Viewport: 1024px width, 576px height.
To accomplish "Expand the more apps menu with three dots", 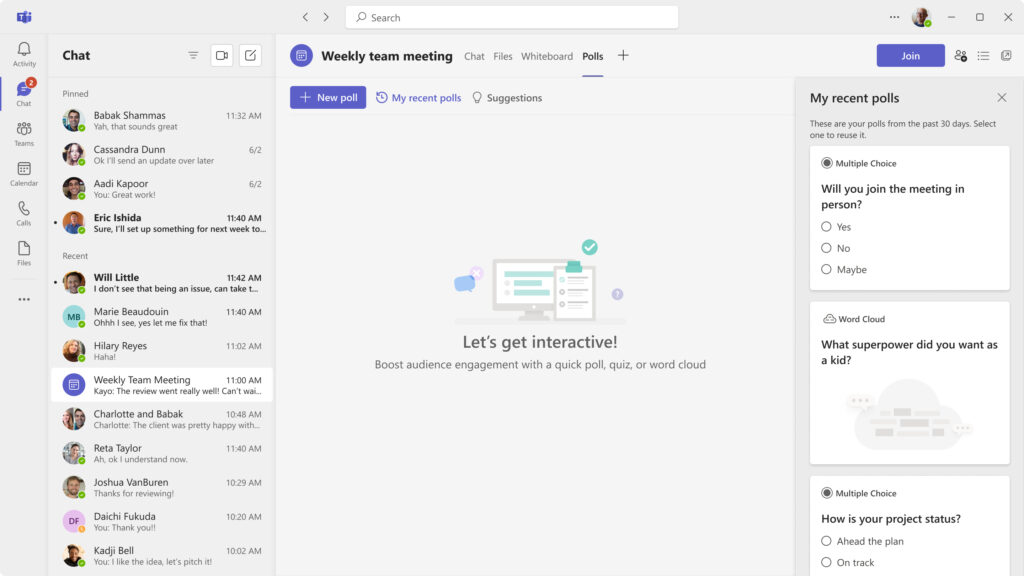I will tap(23, 297).
